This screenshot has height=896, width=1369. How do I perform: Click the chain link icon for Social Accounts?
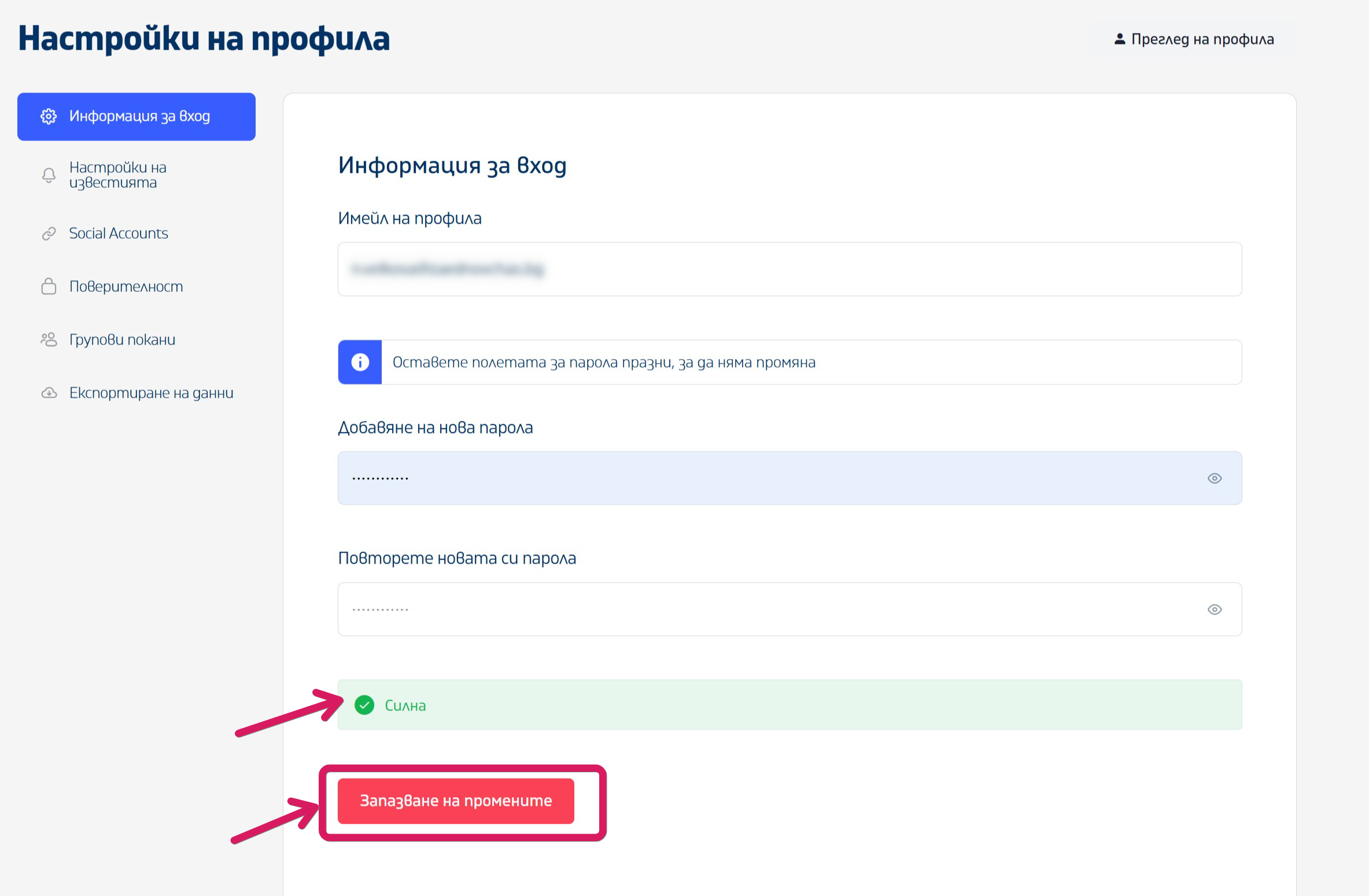coord(49,234)
